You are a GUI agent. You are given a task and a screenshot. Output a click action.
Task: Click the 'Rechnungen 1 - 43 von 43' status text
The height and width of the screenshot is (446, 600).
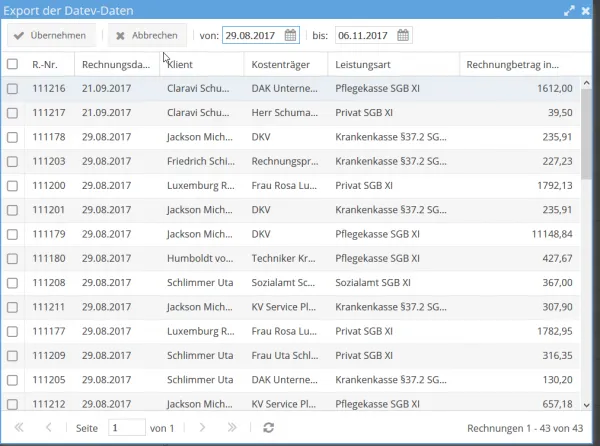tap(525, 428)
